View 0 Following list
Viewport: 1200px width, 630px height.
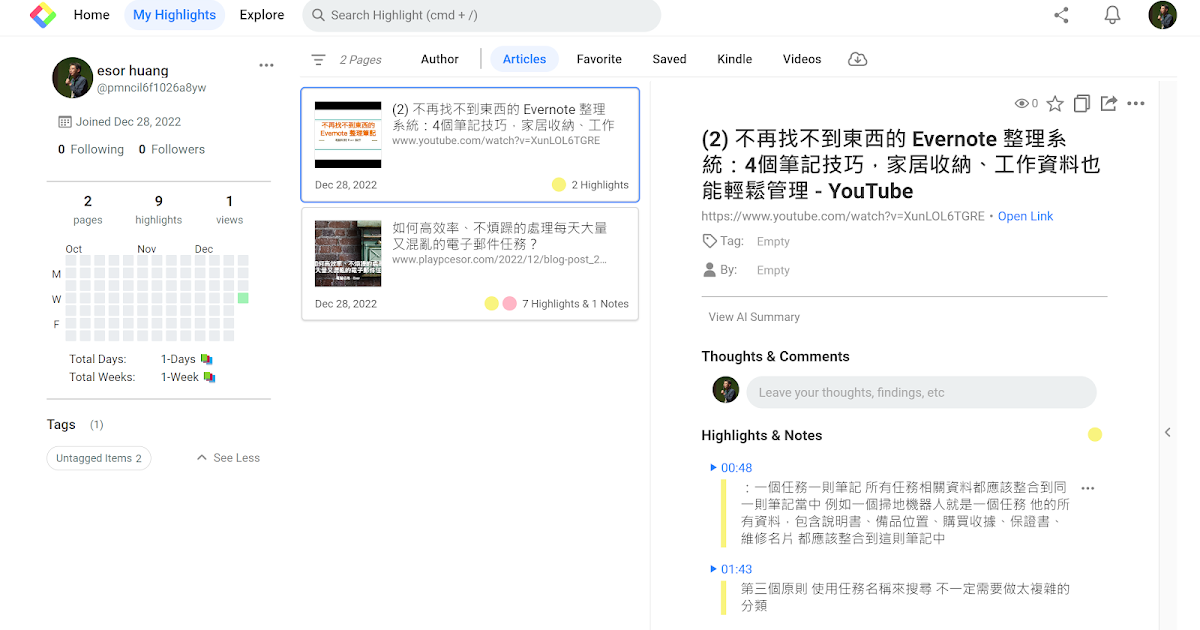coord(91,149)
